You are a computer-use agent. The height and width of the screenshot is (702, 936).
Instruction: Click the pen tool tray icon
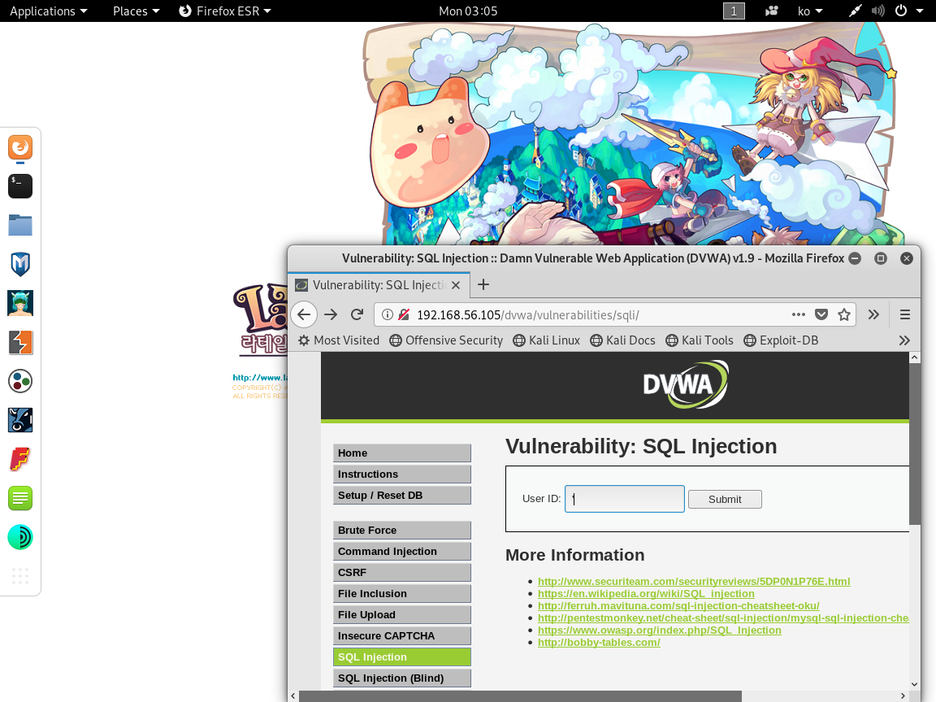[x=855, y=11]
